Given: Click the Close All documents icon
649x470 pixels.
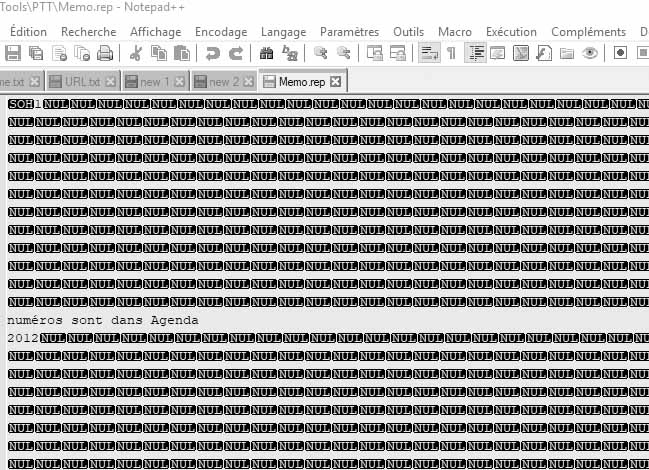Looking at the screenshot, I should click(82, 53).
